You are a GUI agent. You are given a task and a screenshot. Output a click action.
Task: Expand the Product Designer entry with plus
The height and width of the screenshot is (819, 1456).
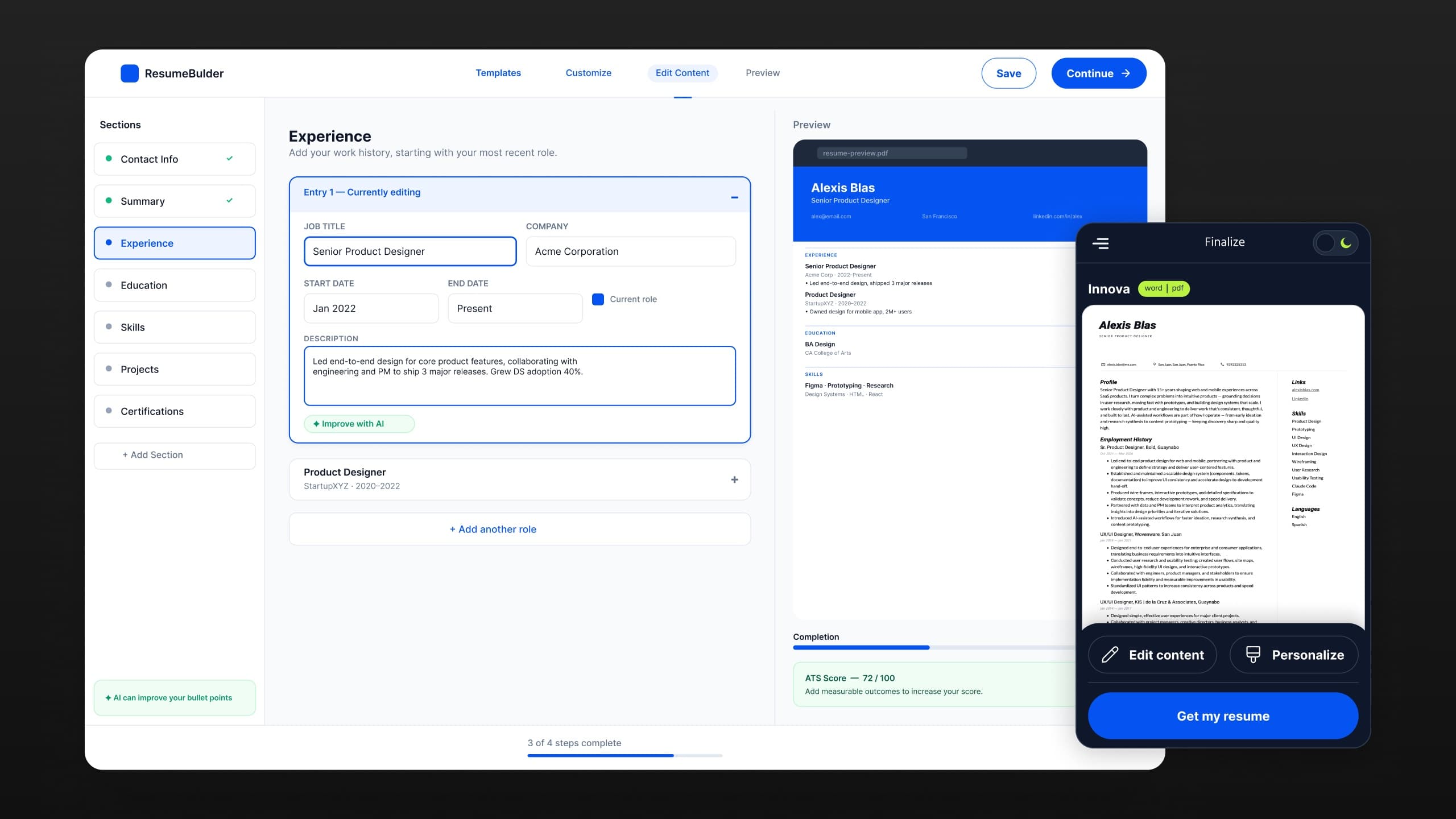coord(734,479)
